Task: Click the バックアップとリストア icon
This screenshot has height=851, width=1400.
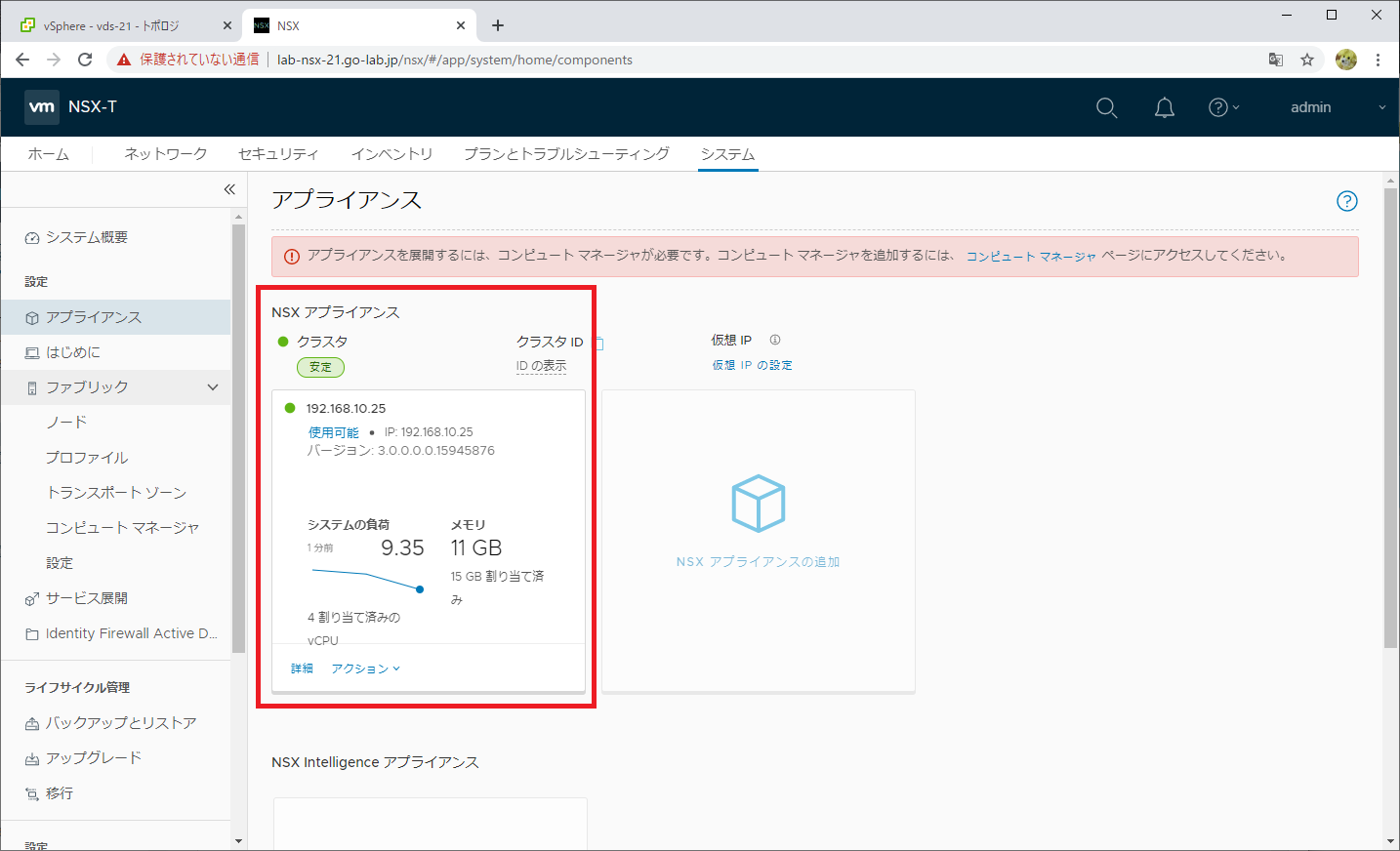Action: click(x=32, y=724)
